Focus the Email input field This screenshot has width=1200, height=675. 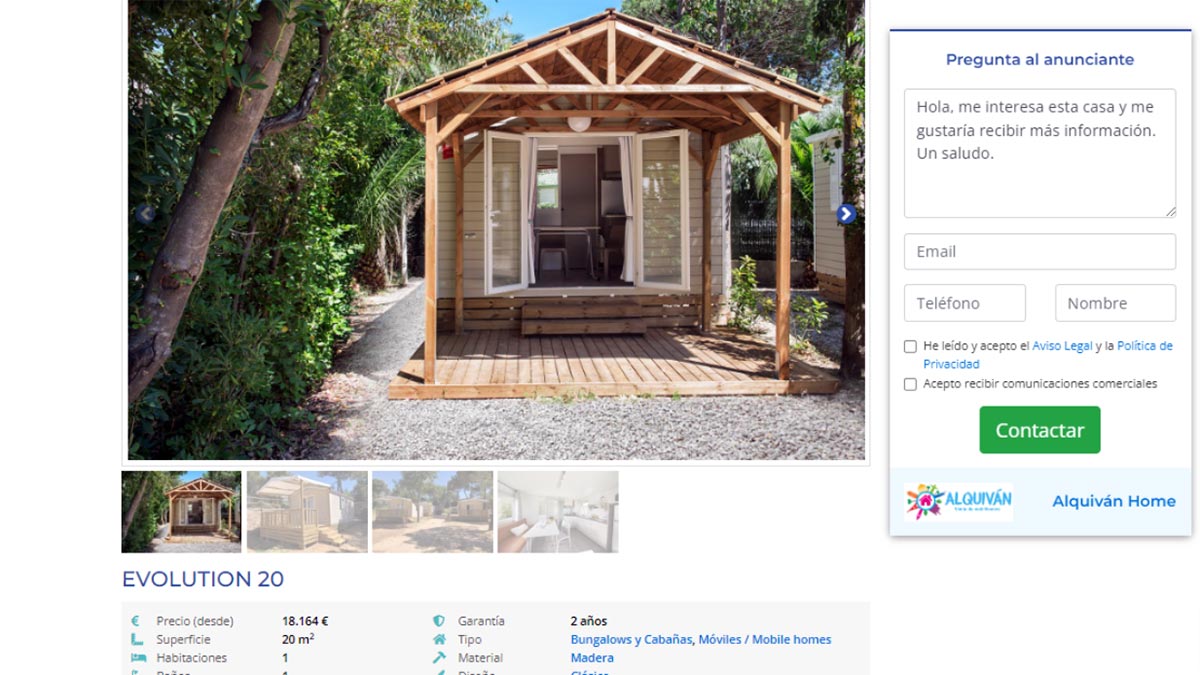(x=1040, y=252)
